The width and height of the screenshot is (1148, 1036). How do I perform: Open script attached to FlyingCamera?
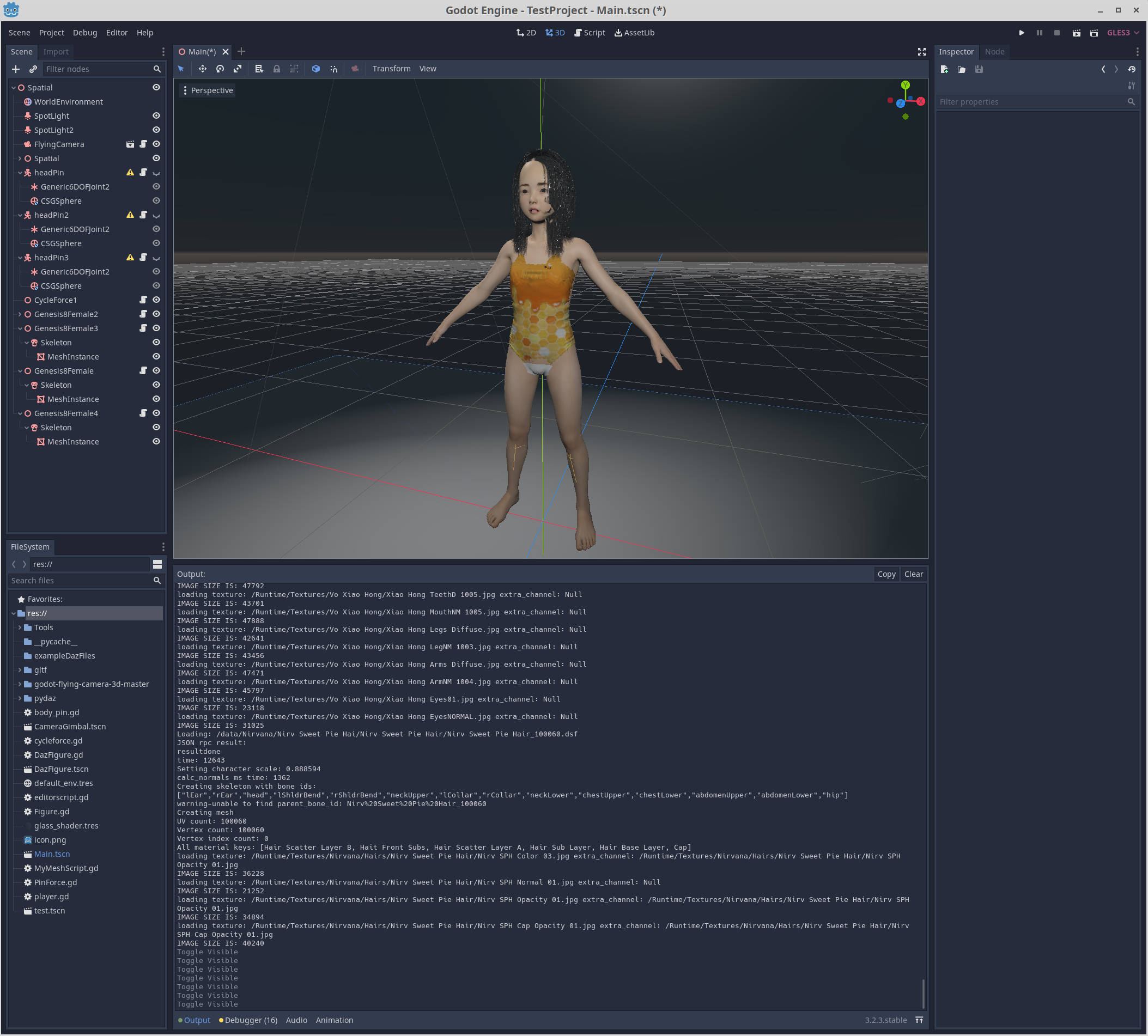pos(143,144)
